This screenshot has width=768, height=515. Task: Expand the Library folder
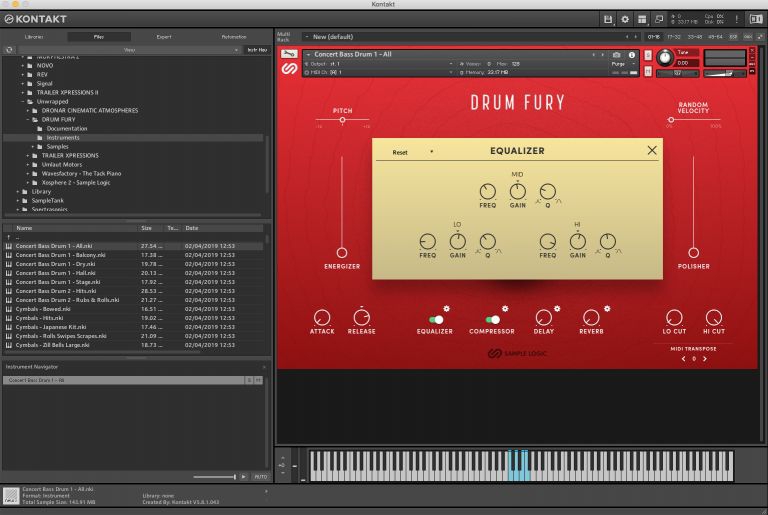pyautogui.click(x=18, y=192)
